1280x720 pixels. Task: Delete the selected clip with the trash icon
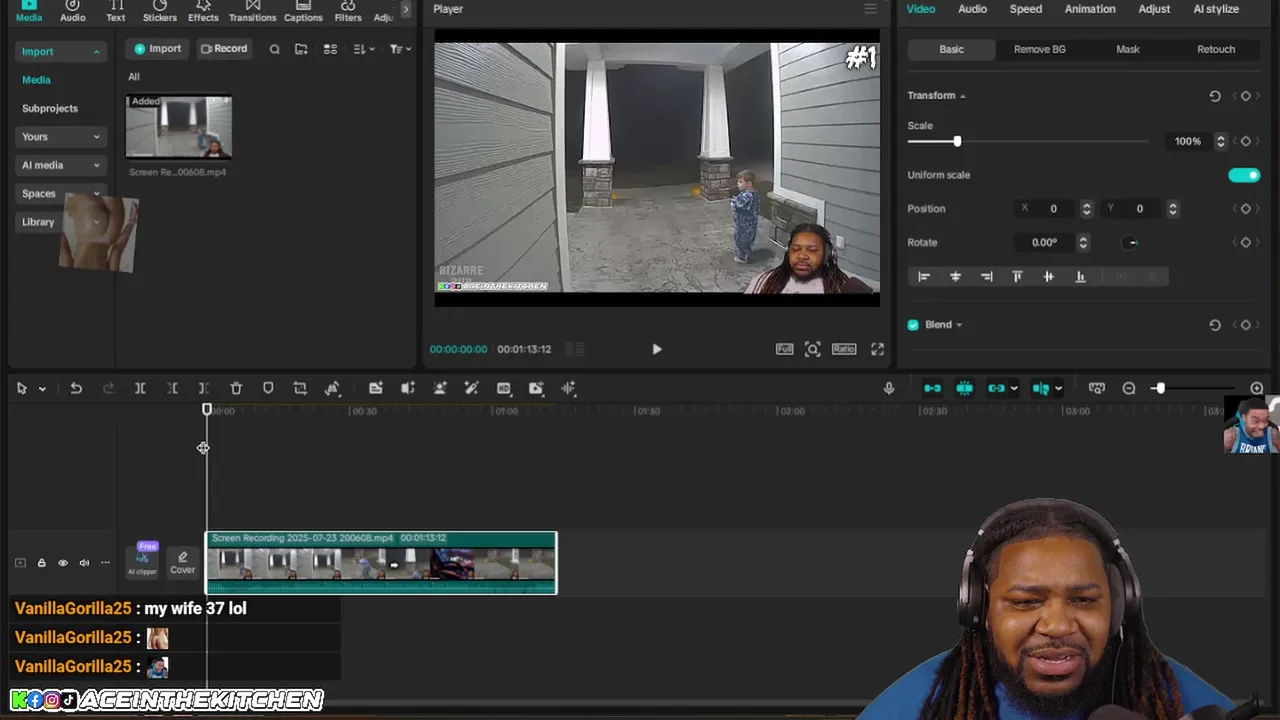(x=236, y=388)
